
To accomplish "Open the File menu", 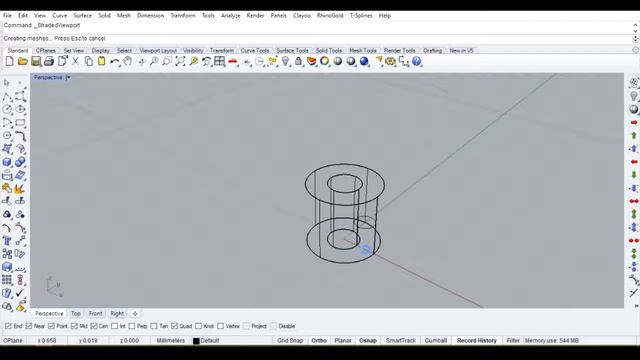I will click(7, 16).
